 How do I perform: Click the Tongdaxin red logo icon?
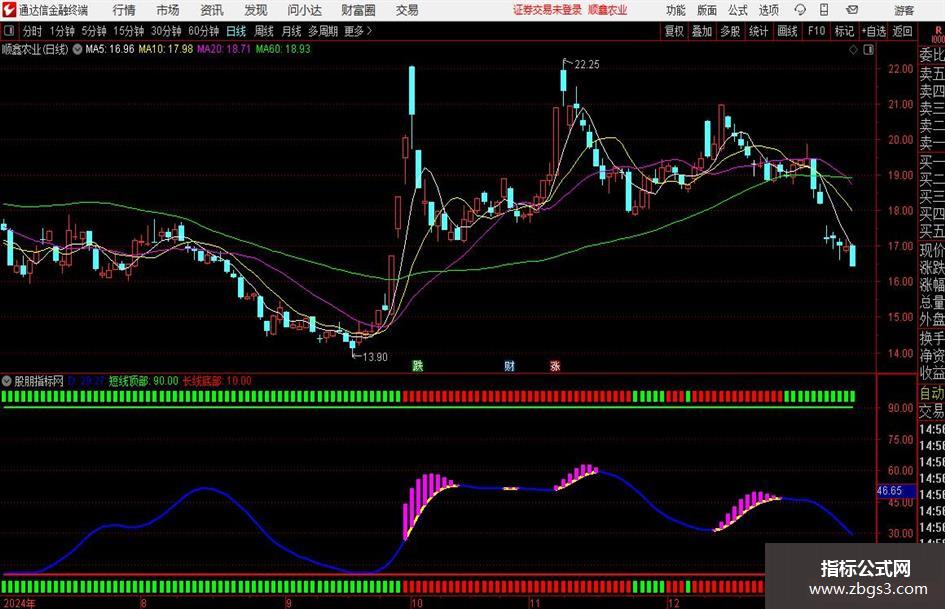tap(9, 10)
